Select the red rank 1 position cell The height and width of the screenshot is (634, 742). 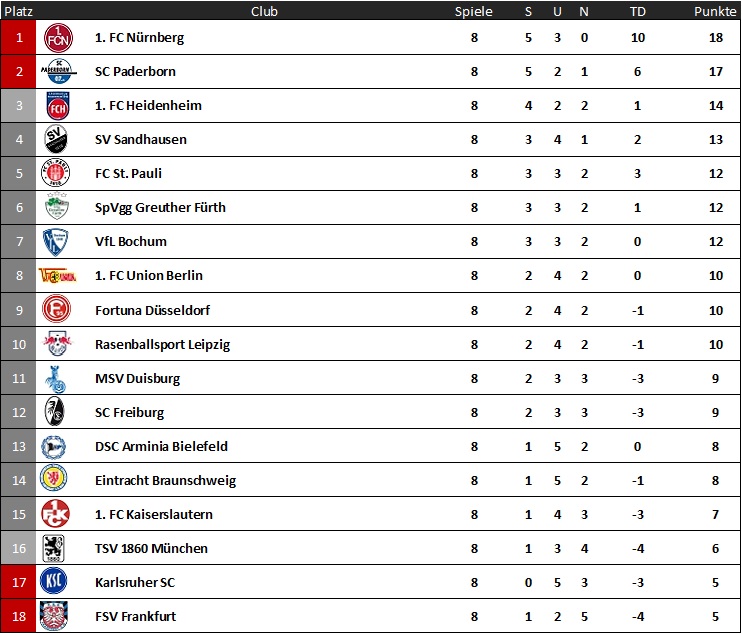tap(18, 37)
